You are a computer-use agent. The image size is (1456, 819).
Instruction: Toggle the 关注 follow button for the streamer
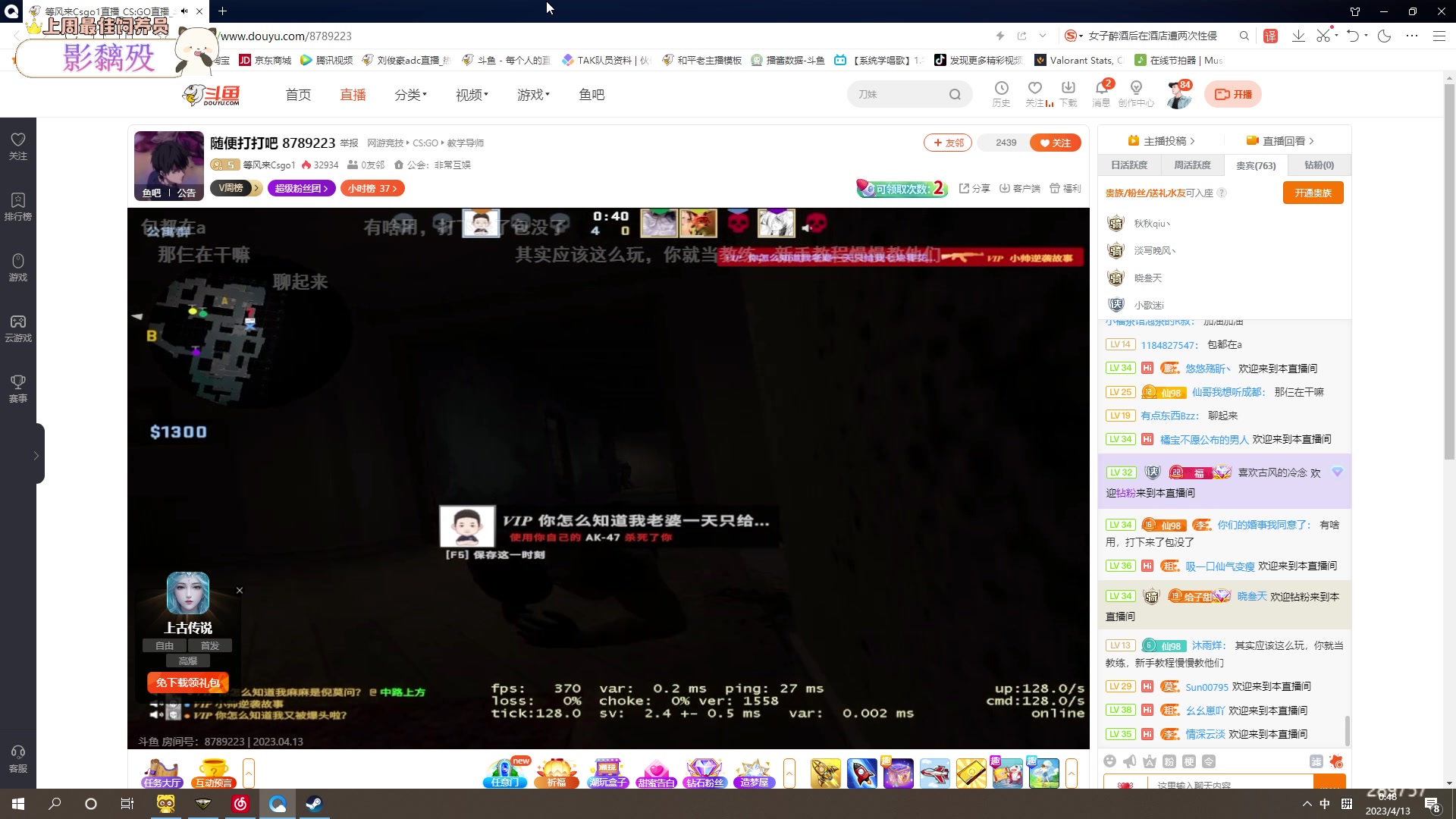pos(1055,143)
